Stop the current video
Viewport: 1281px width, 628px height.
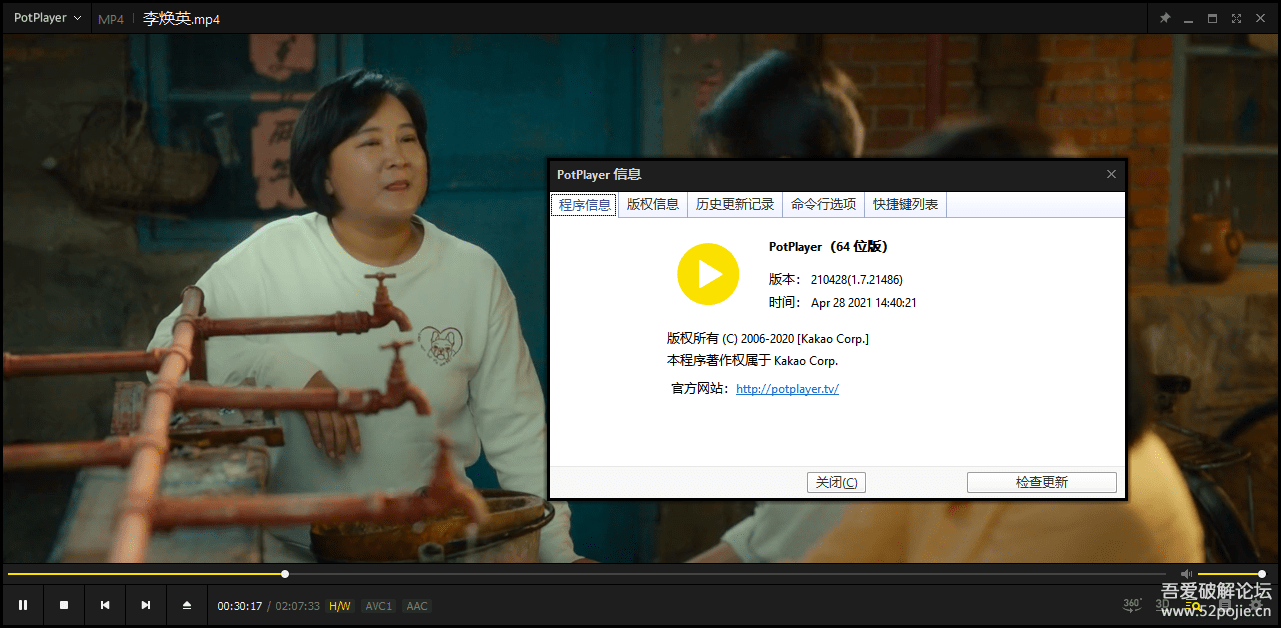pyautogui.click(x=63, y=605)
